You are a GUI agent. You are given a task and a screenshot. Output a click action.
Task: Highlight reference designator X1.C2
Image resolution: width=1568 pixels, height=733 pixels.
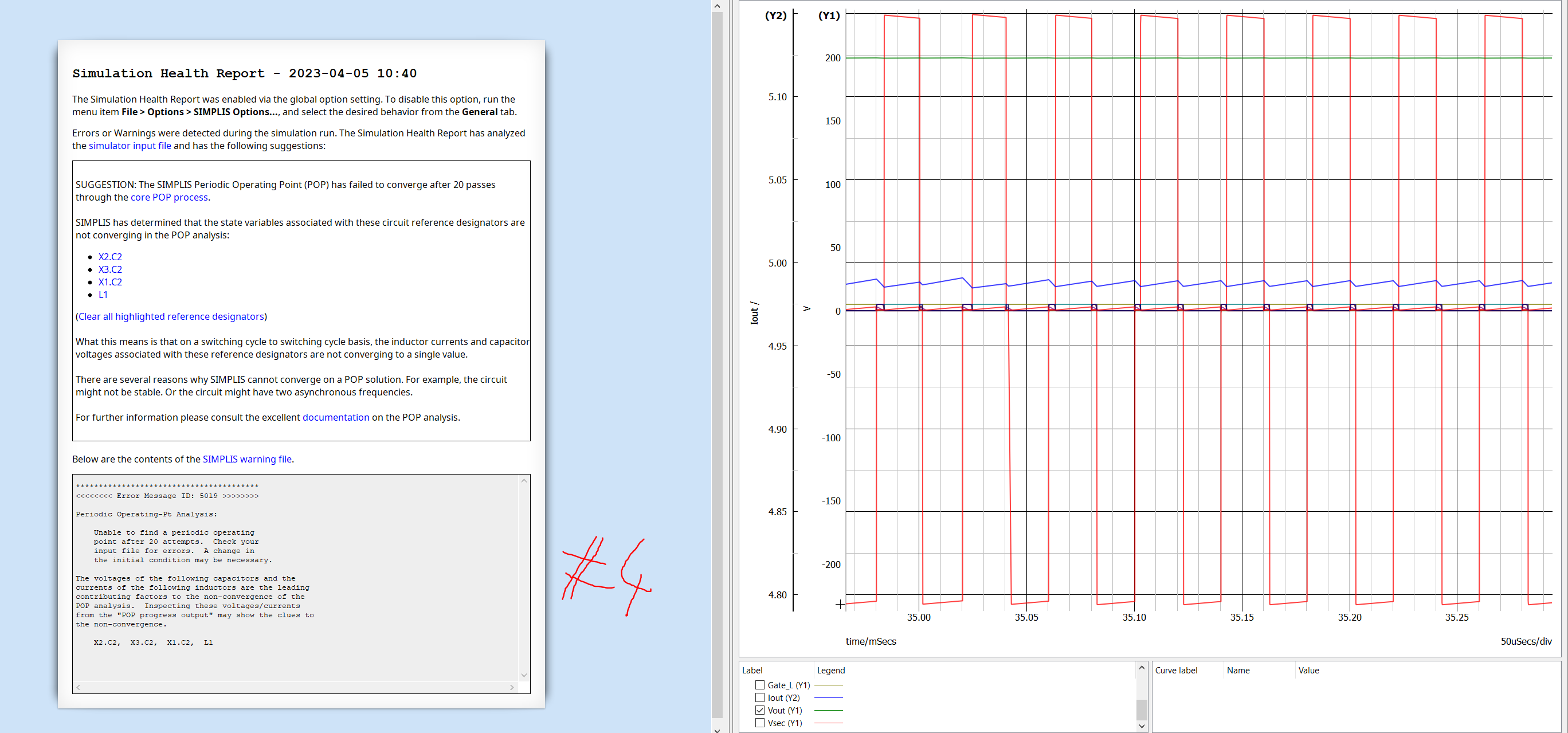pos(110,282)
